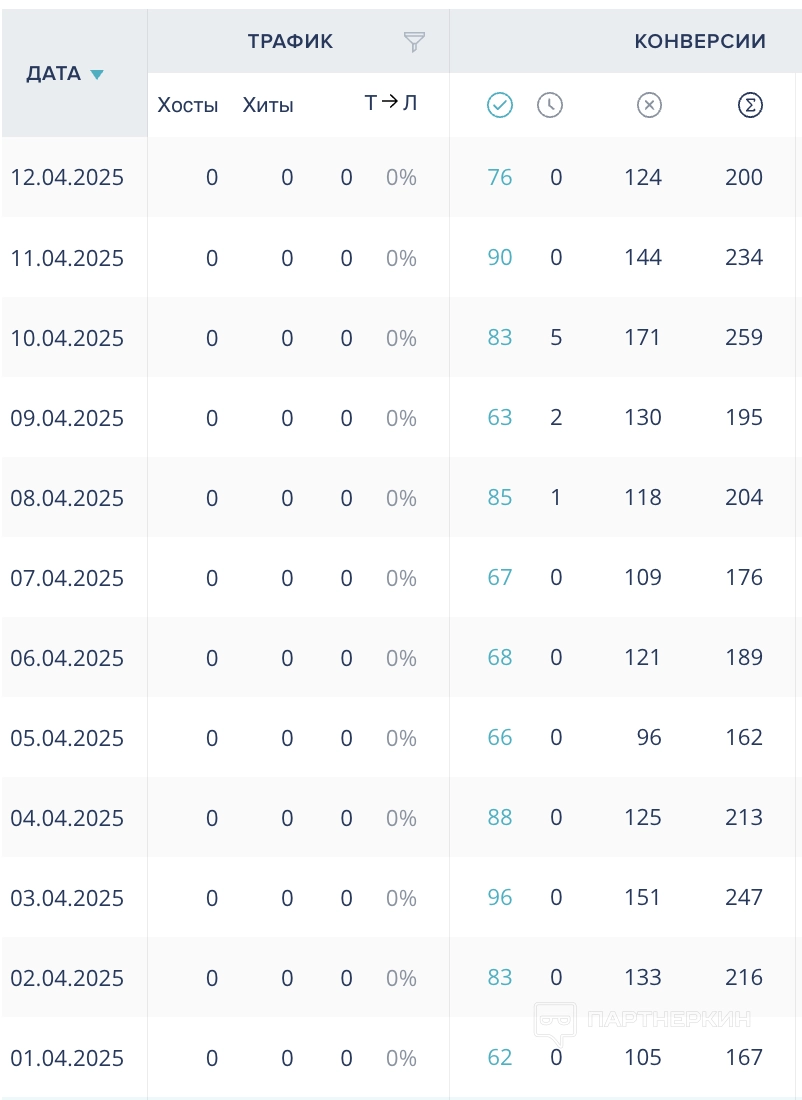Open approved link 62 for 01.04.2025
Screen dimensions: 802x1100
(x=500, y=1058)
